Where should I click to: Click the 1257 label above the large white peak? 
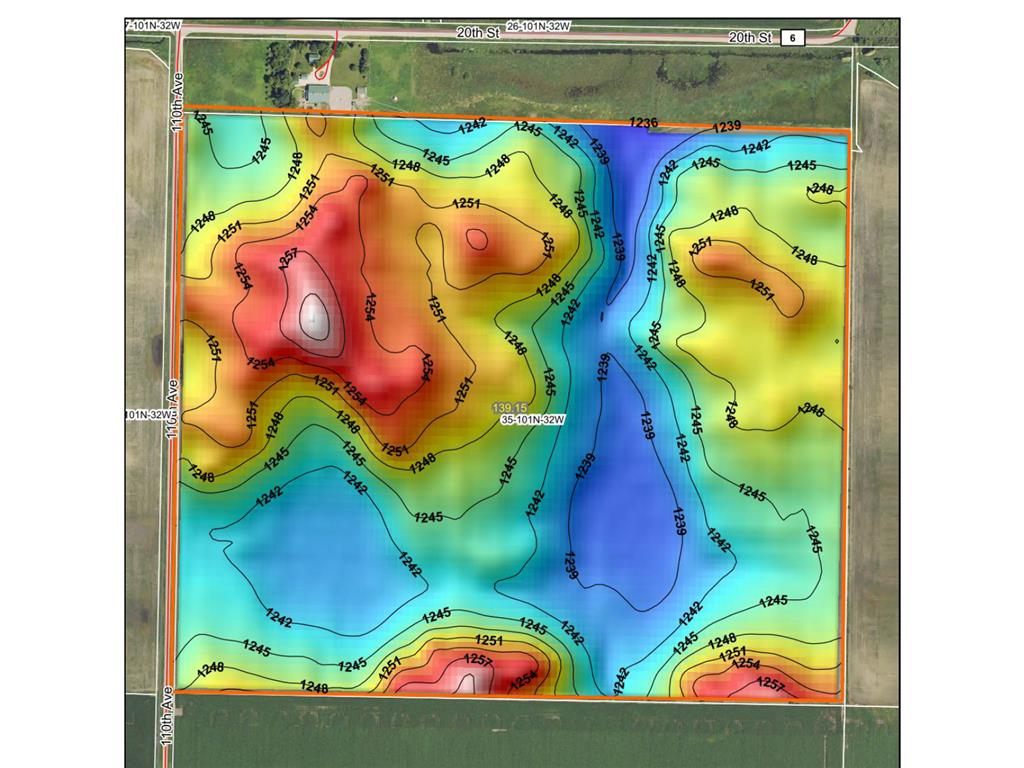tap(288, 258)
